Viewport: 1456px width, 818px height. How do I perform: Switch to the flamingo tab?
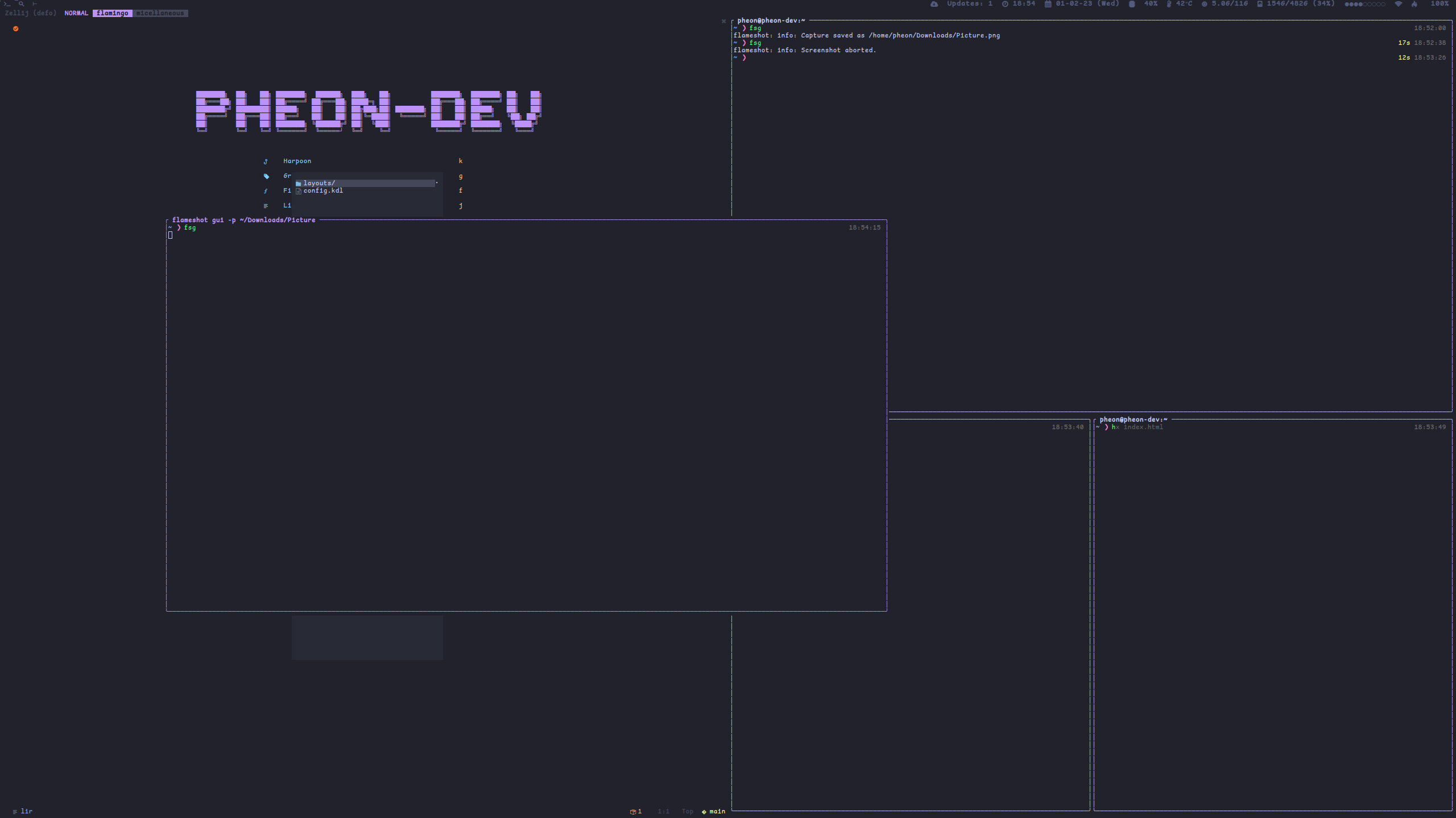(x=112, y=13)
